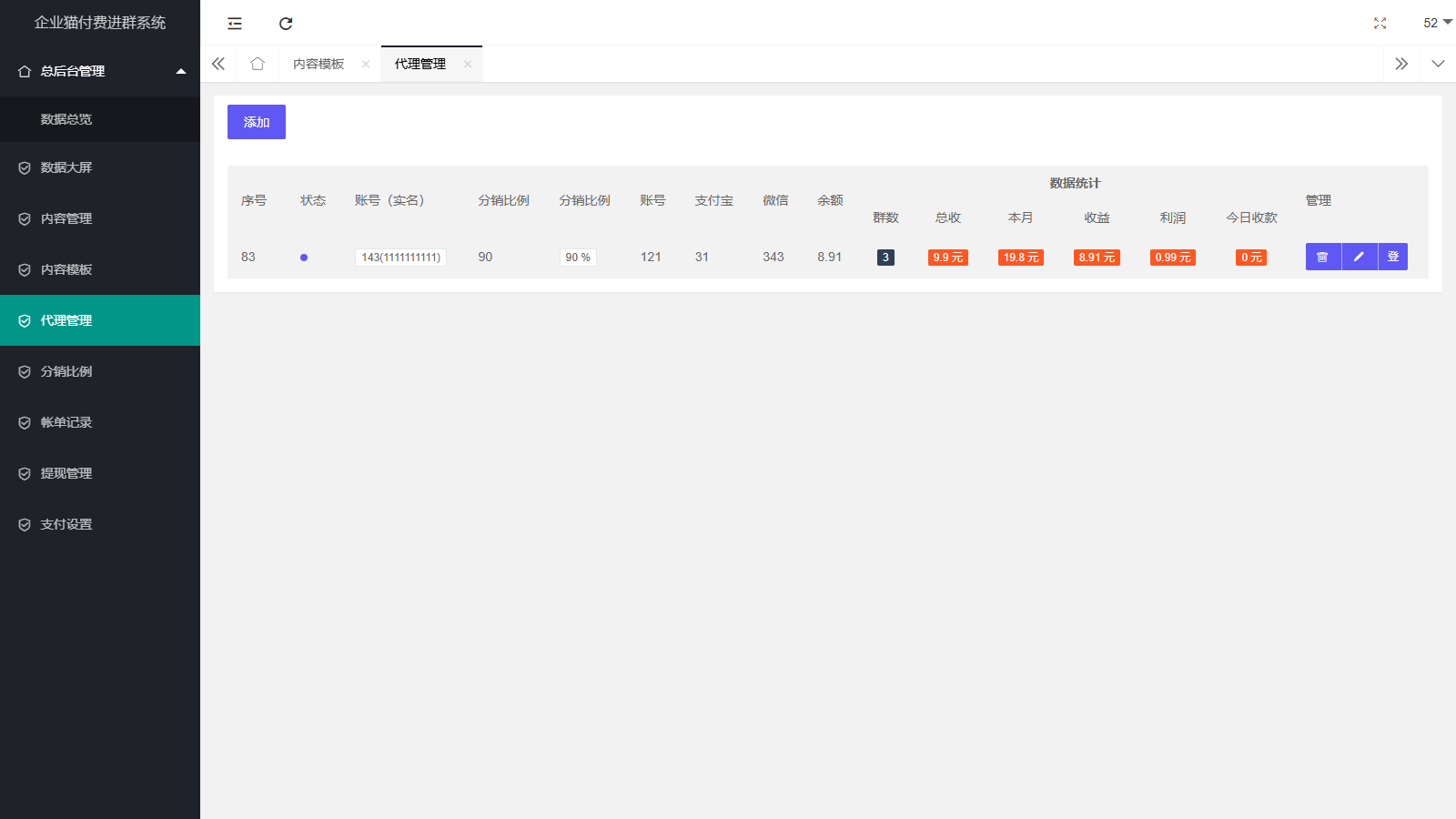
Task: Open user 52 dropdown menu
Action: click(x=1437, y=23)
